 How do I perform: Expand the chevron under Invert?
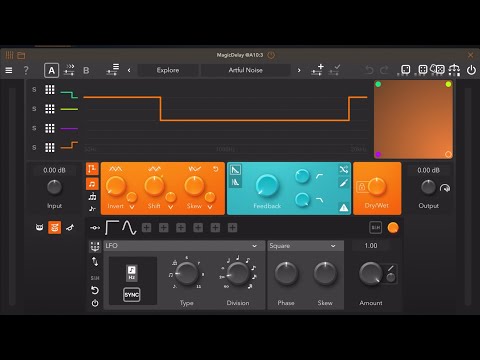[132, 207]
